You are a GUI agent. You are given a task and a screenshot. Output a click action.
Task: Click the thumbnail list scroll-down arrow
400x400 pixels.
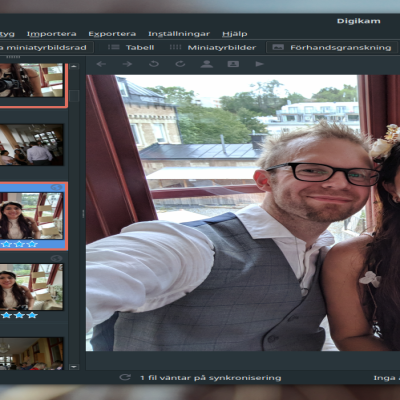(74, 367)
